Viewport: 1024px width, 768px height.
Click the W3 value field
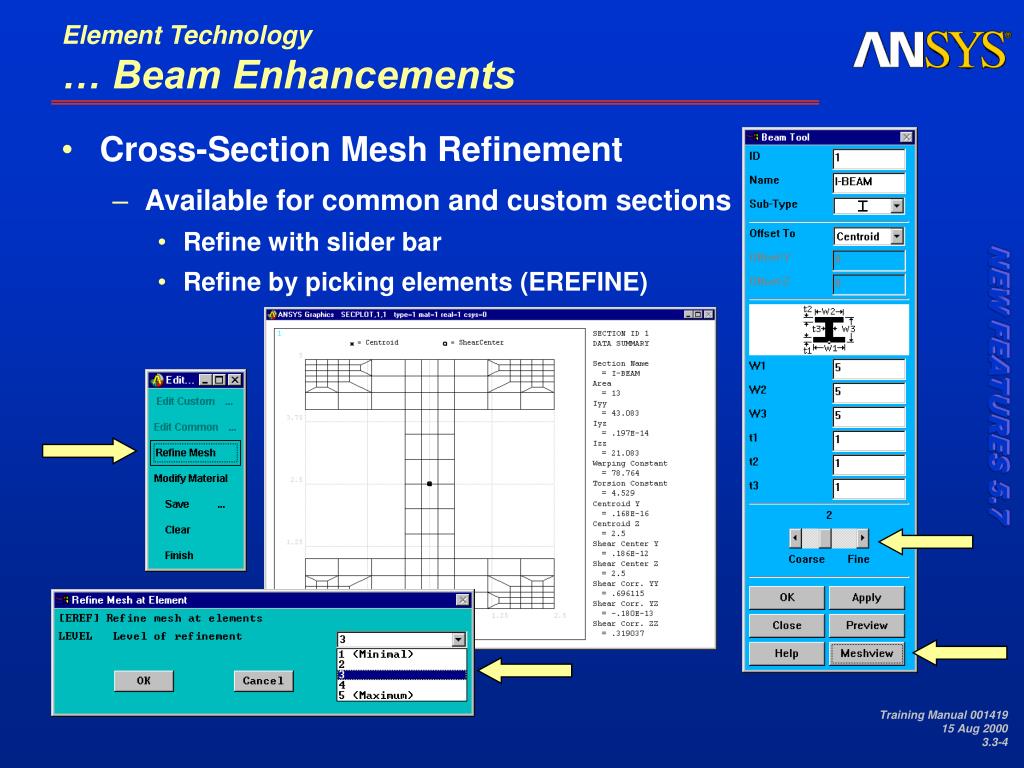869,416
